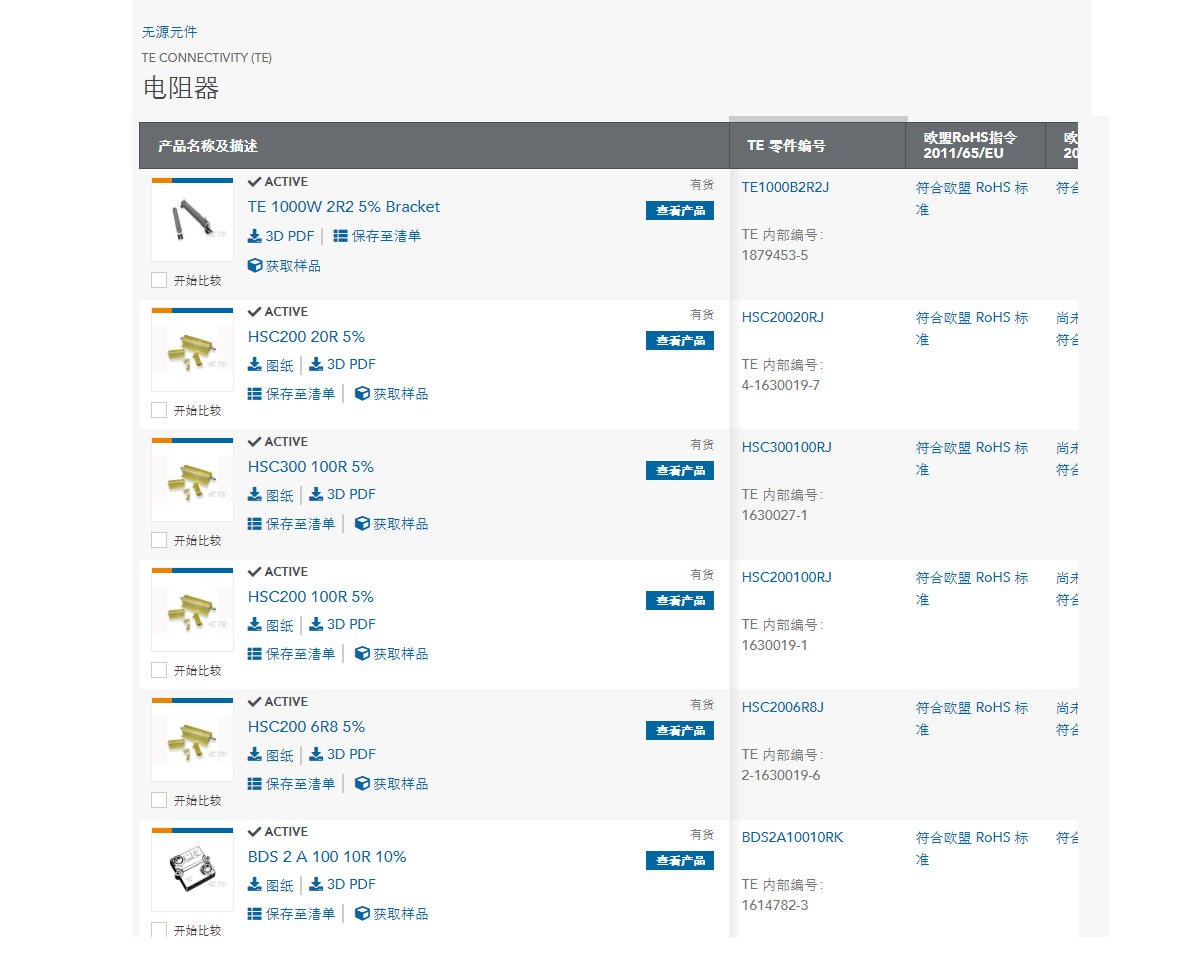Click internal number 4-1630019-7
Viewport: 1200px width, 958px height.
(781, 385)
